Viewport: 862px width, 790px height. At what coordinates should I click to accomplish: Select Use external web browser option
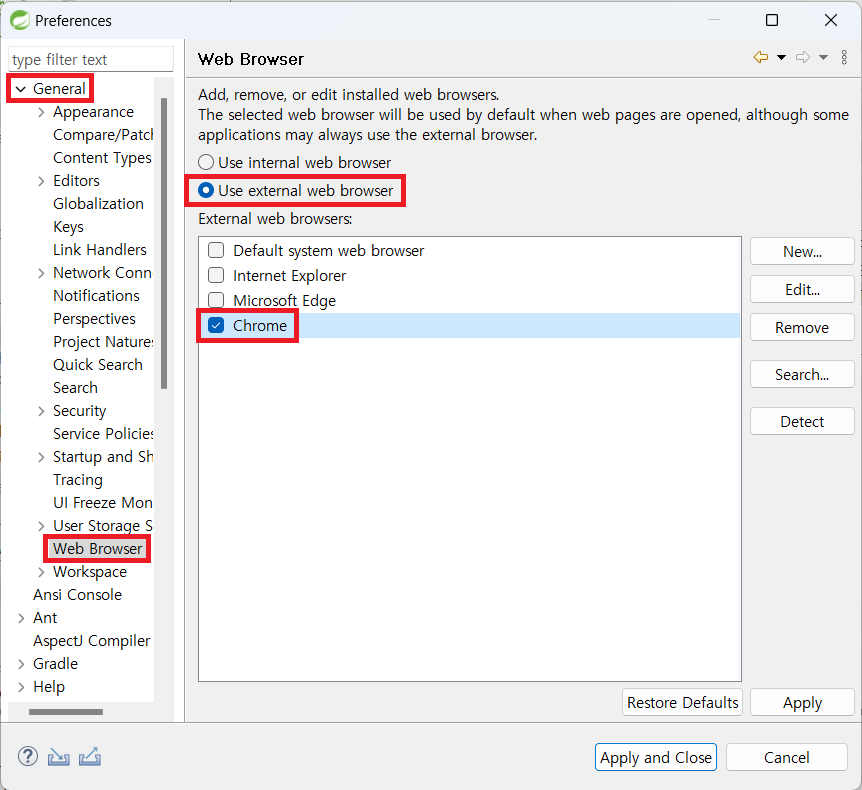click(295, 191)
